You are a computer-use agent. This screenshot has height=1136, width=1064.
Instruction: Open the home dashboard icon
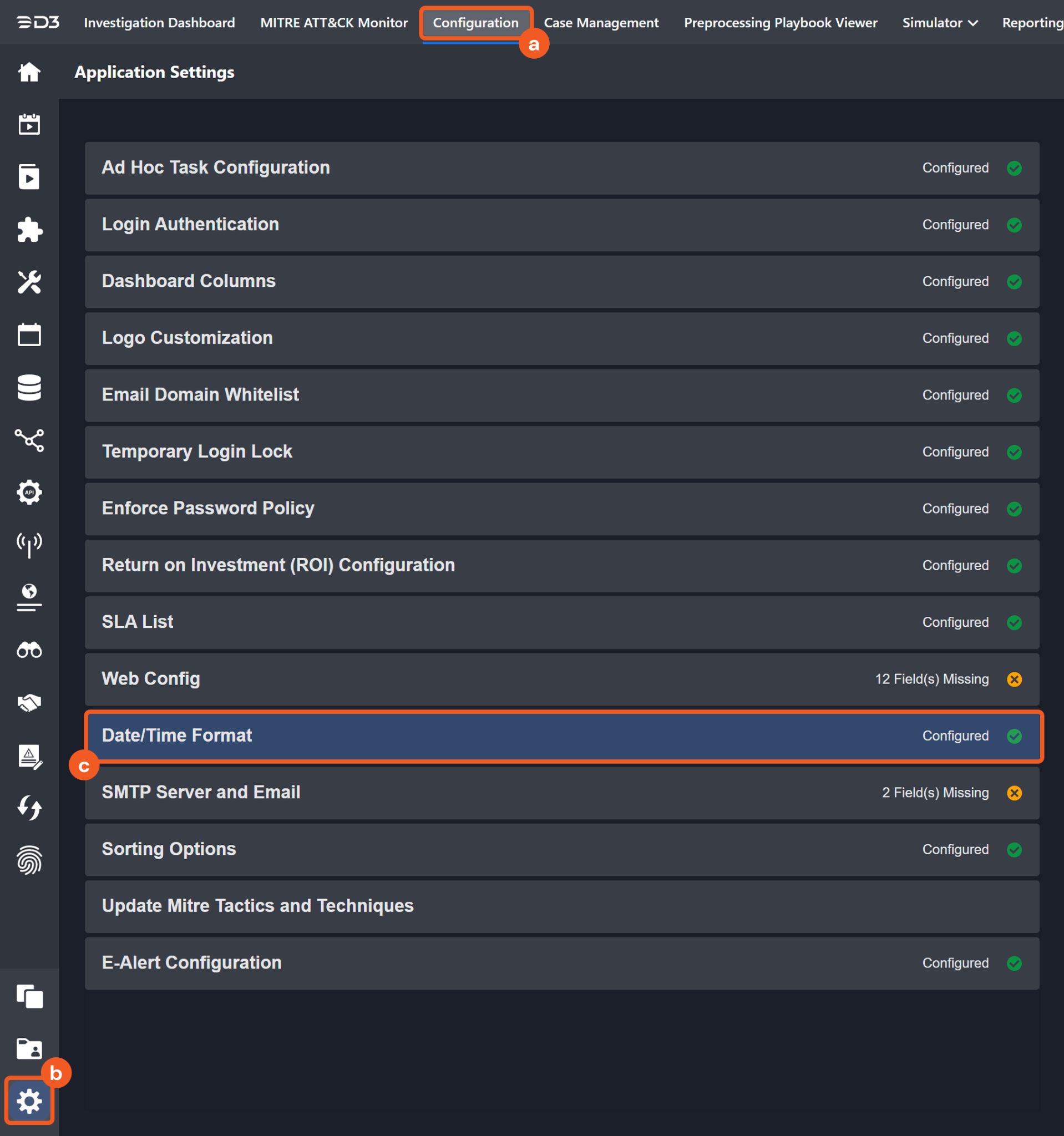[29, 72]
